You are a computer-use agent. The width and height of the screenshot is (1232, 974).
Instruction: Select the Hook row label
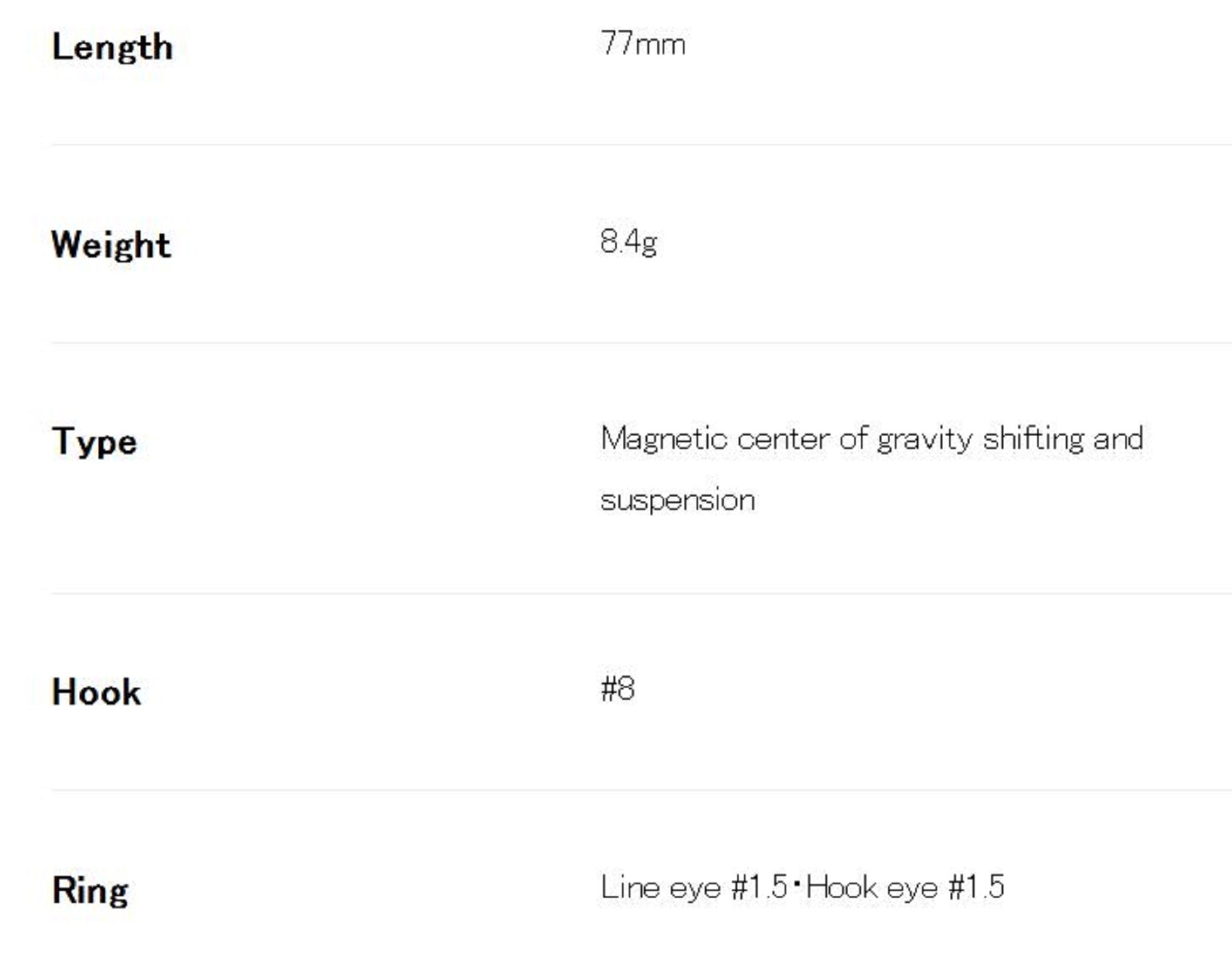[x=96, y=692]
